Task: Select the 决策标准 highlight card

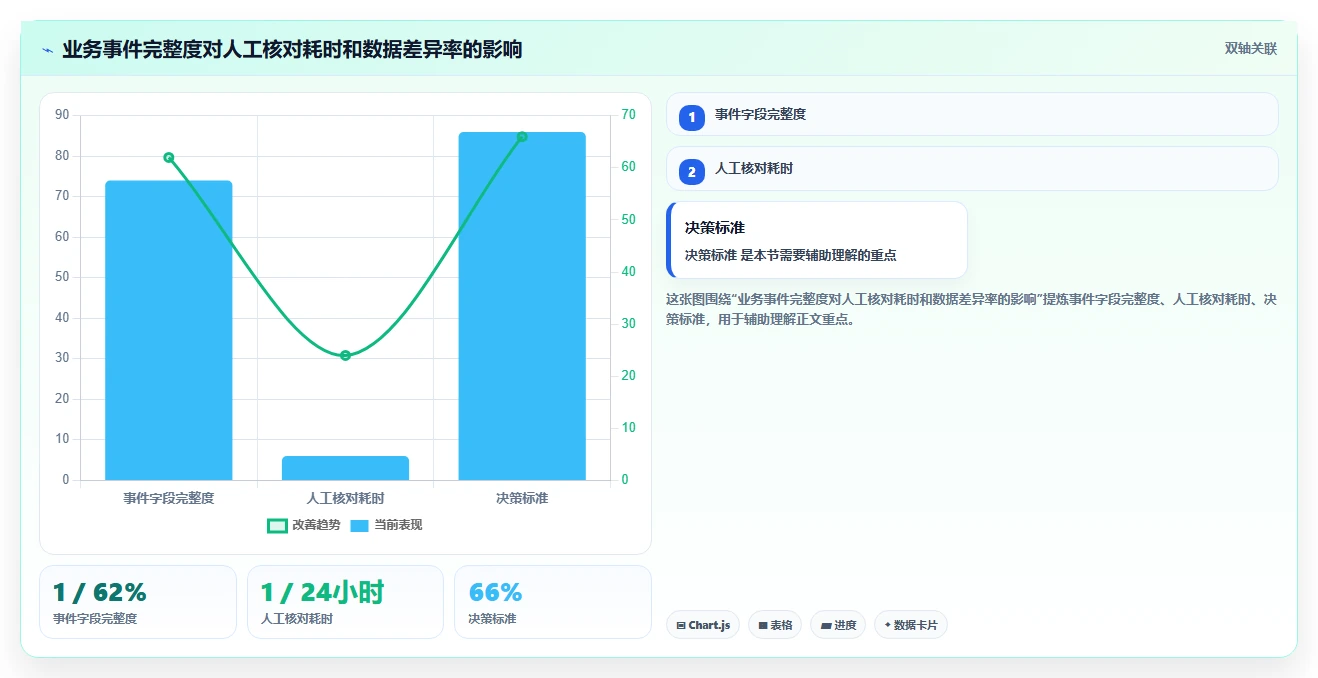Action: 817,240
